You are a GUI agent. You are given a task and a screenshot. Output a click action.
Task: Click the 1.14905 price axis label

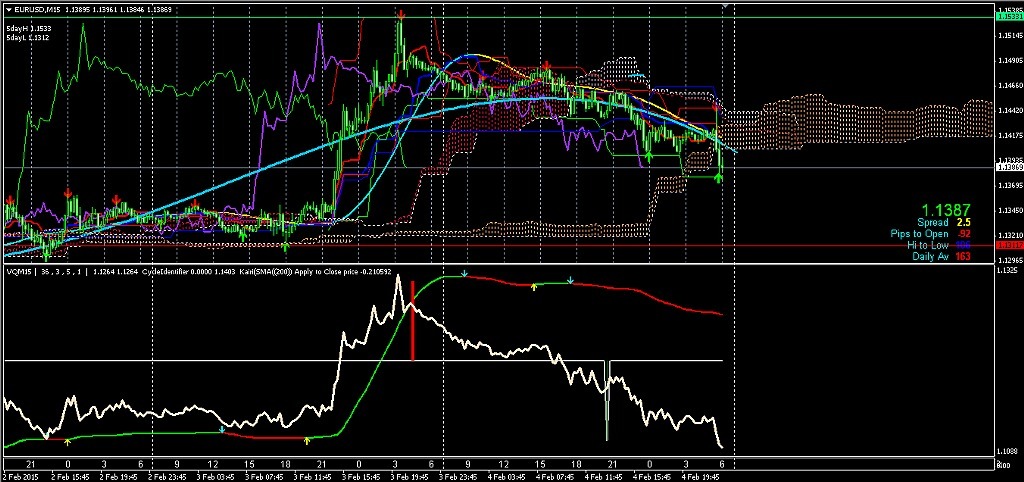coord(1009,60)
